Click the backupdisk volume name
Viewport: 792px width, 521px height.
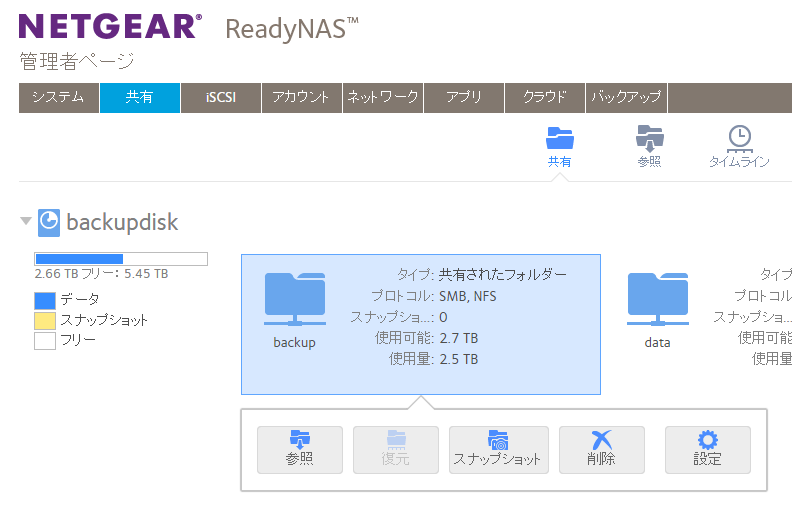point(122,222)
